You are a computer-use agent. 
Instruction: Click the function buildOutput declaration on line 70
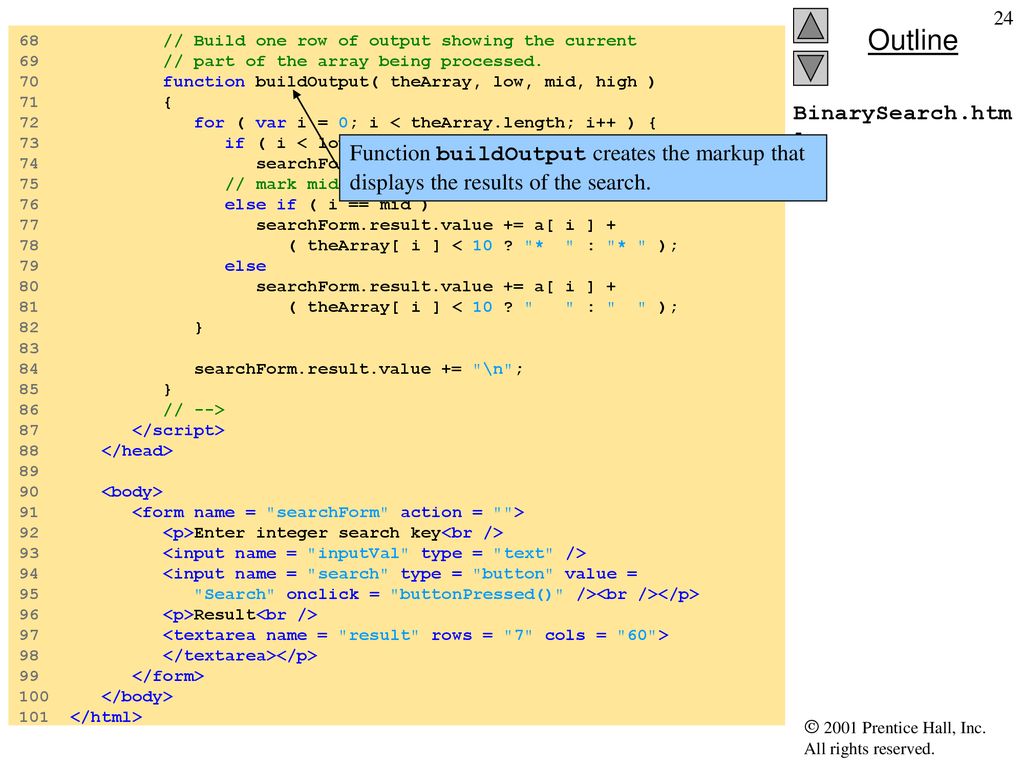tap(409, 82)
